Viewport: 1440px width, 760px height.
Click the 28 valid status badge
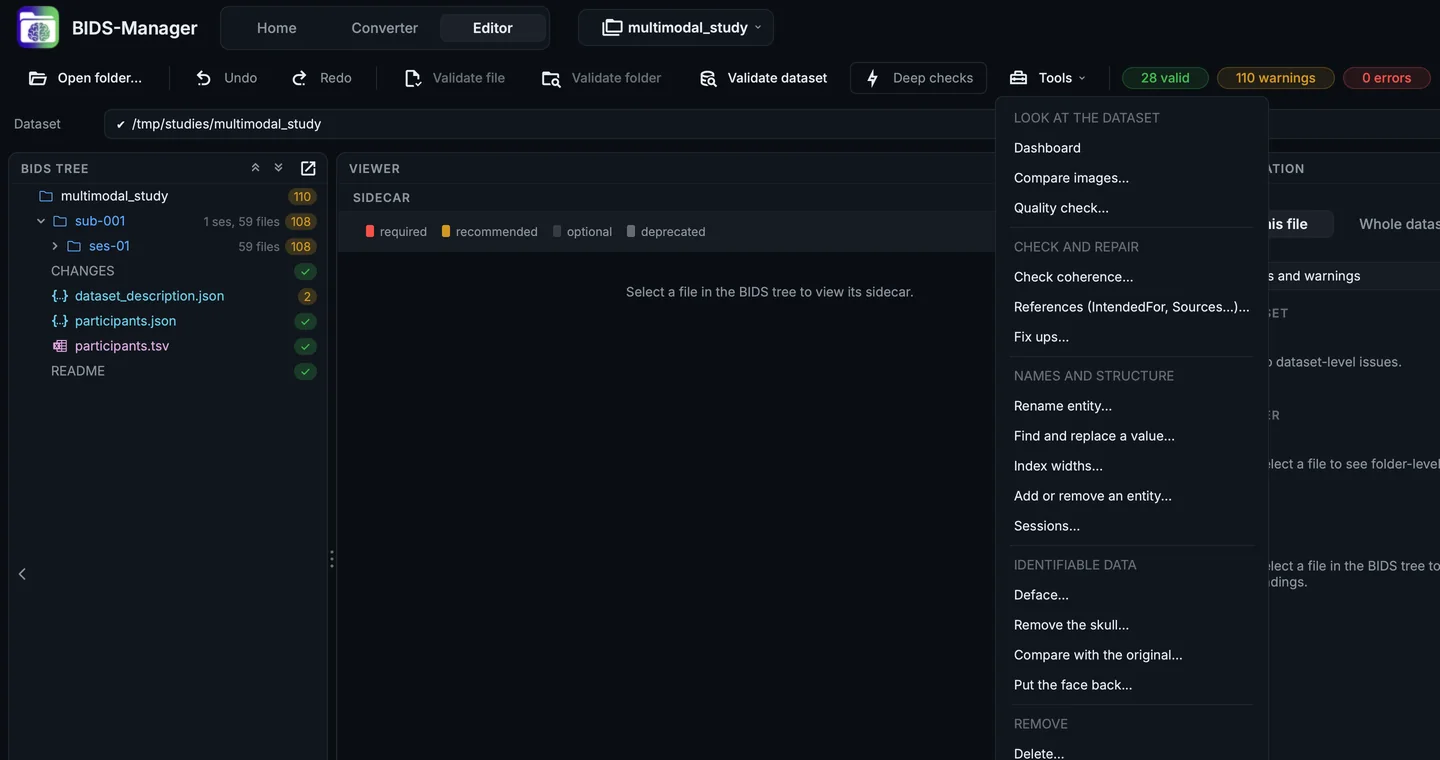click(1165, 78)
